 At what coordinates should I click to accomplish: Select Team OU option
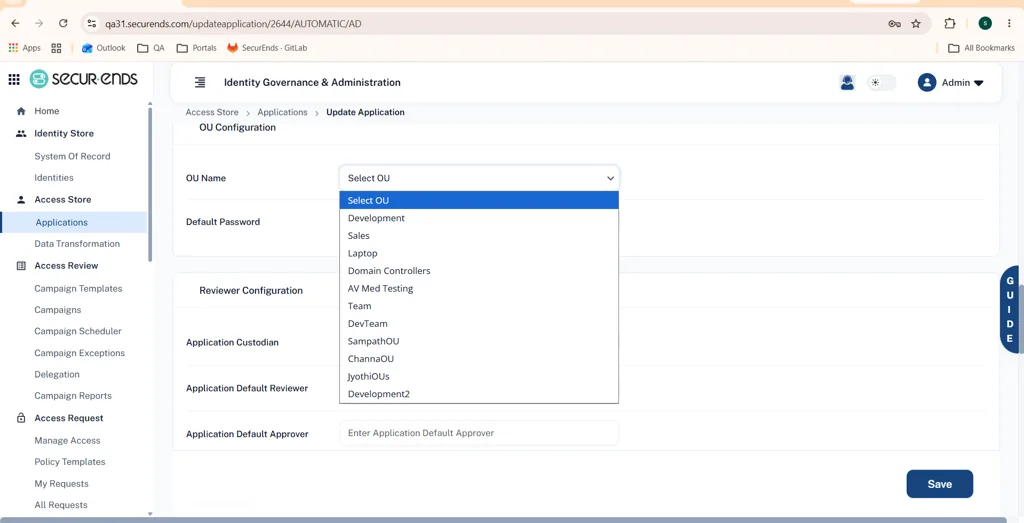[x=479, y=306]
